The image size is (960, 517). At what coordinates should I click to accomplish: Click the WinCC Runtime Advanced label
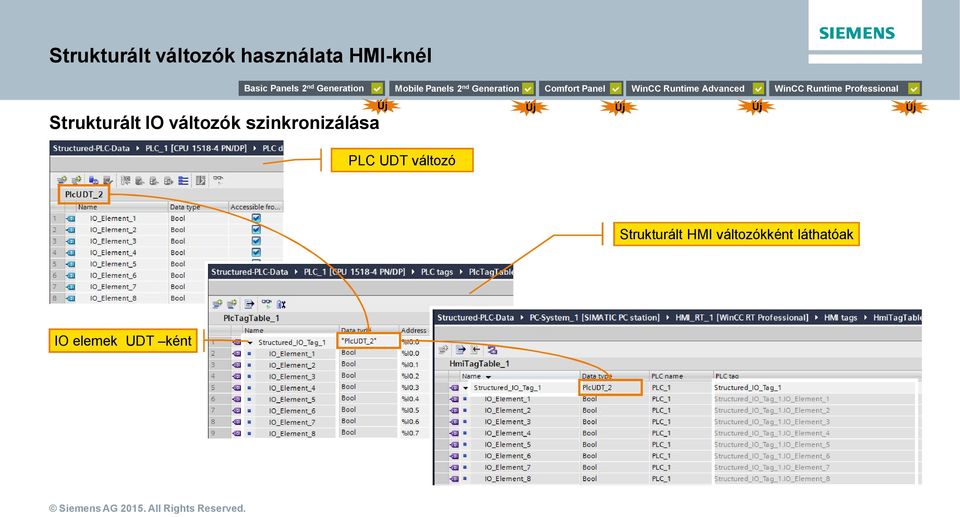pos(688,88)
